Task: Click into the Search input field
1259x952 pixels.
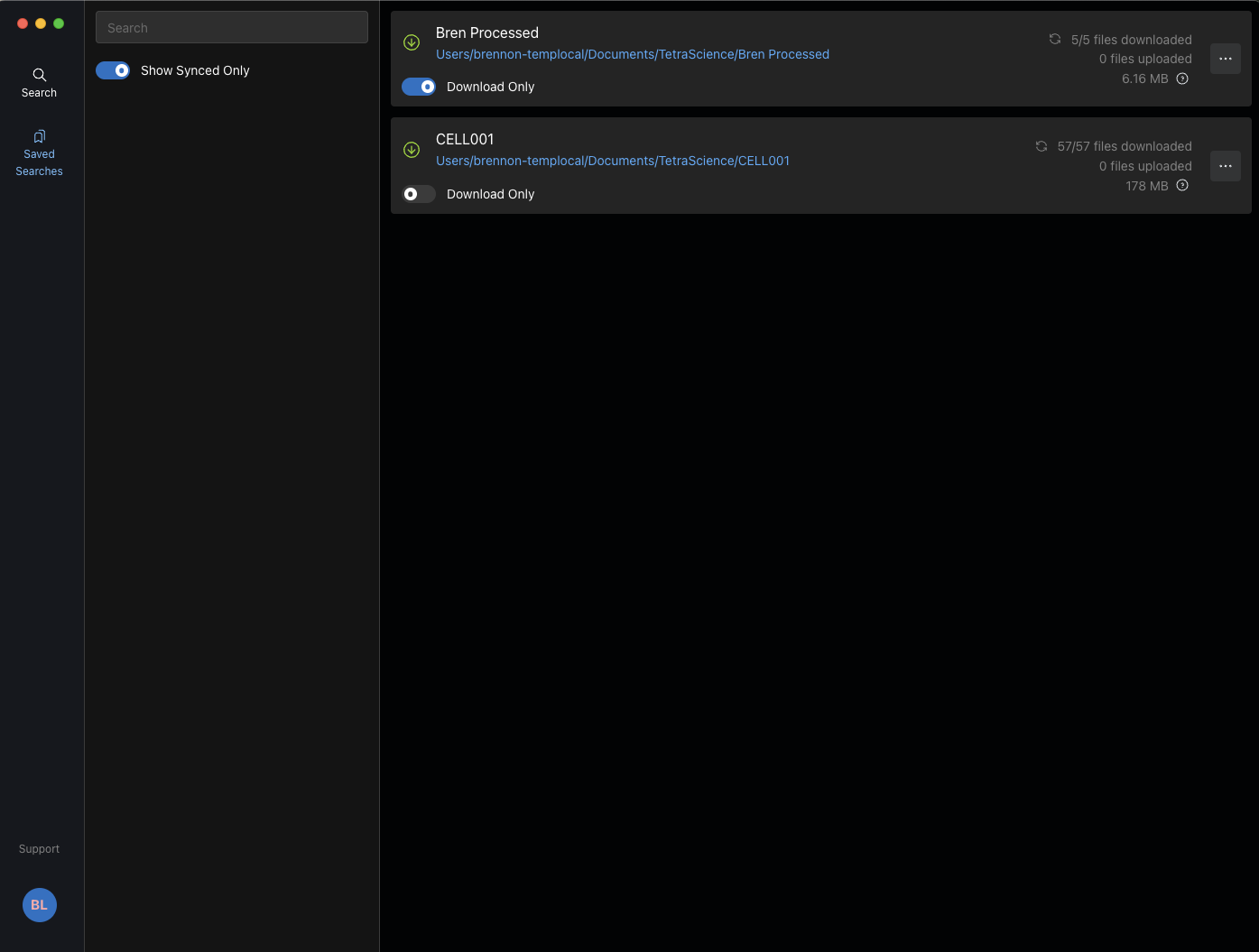Action: pos(232,27)
